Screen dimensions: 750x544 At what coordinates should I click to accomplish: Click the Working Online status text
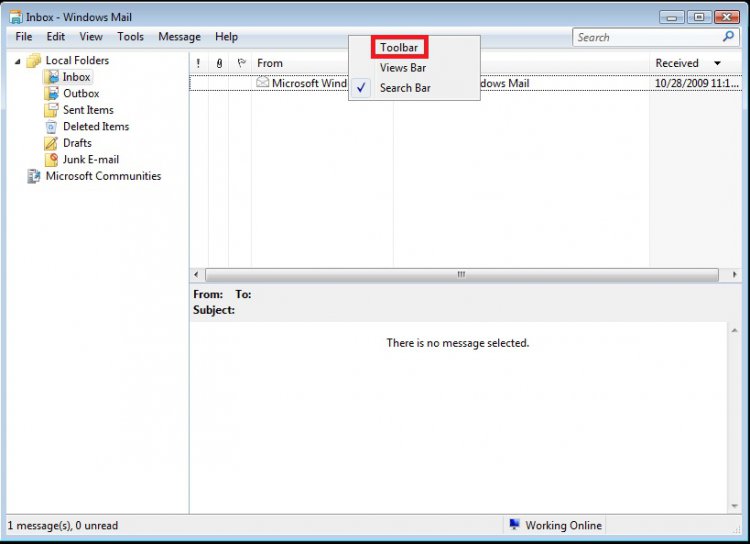pyautogui.click(x=563, y=525)
